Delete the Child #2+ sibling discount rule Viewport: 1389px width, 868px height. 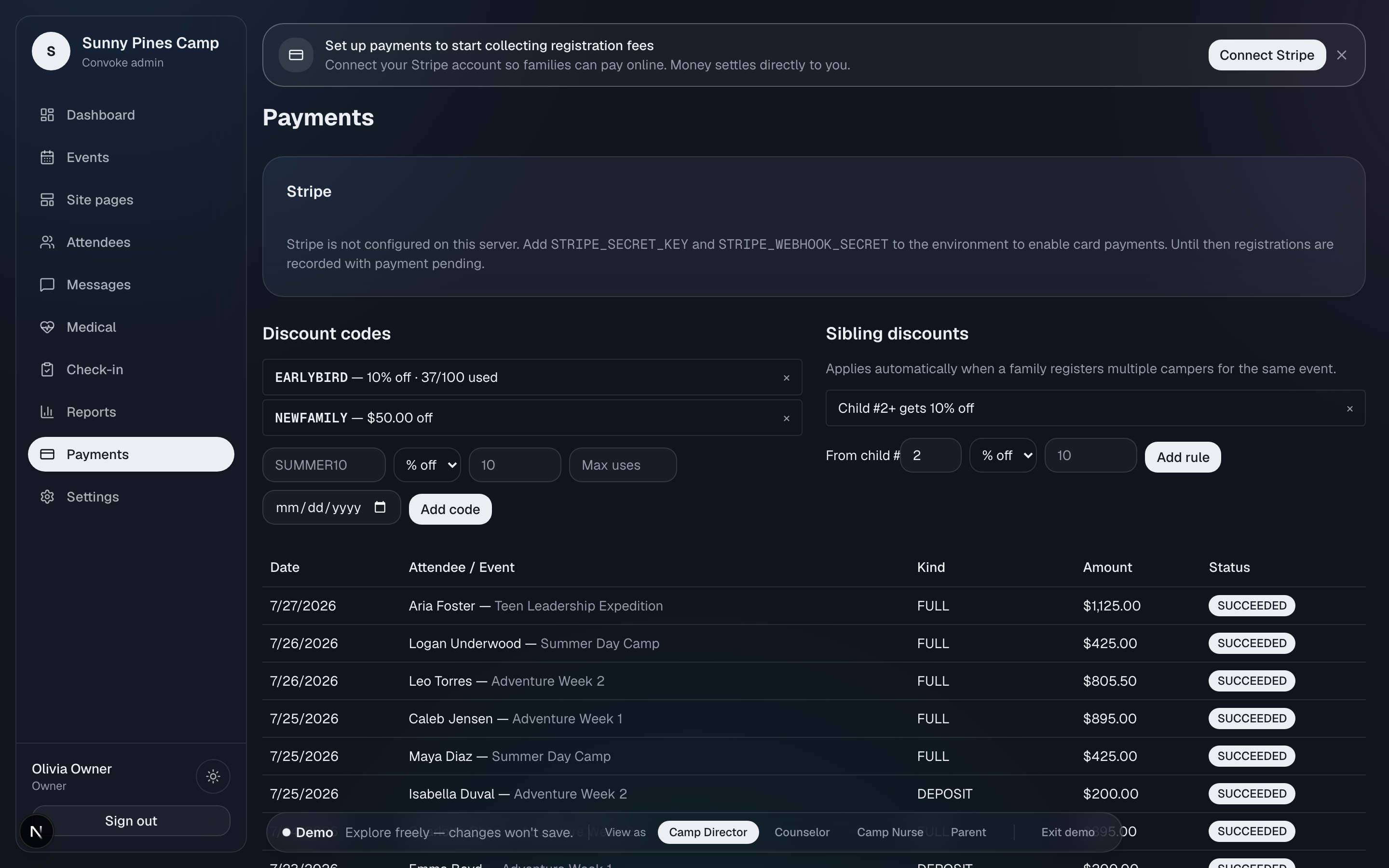coord(1349,409)
